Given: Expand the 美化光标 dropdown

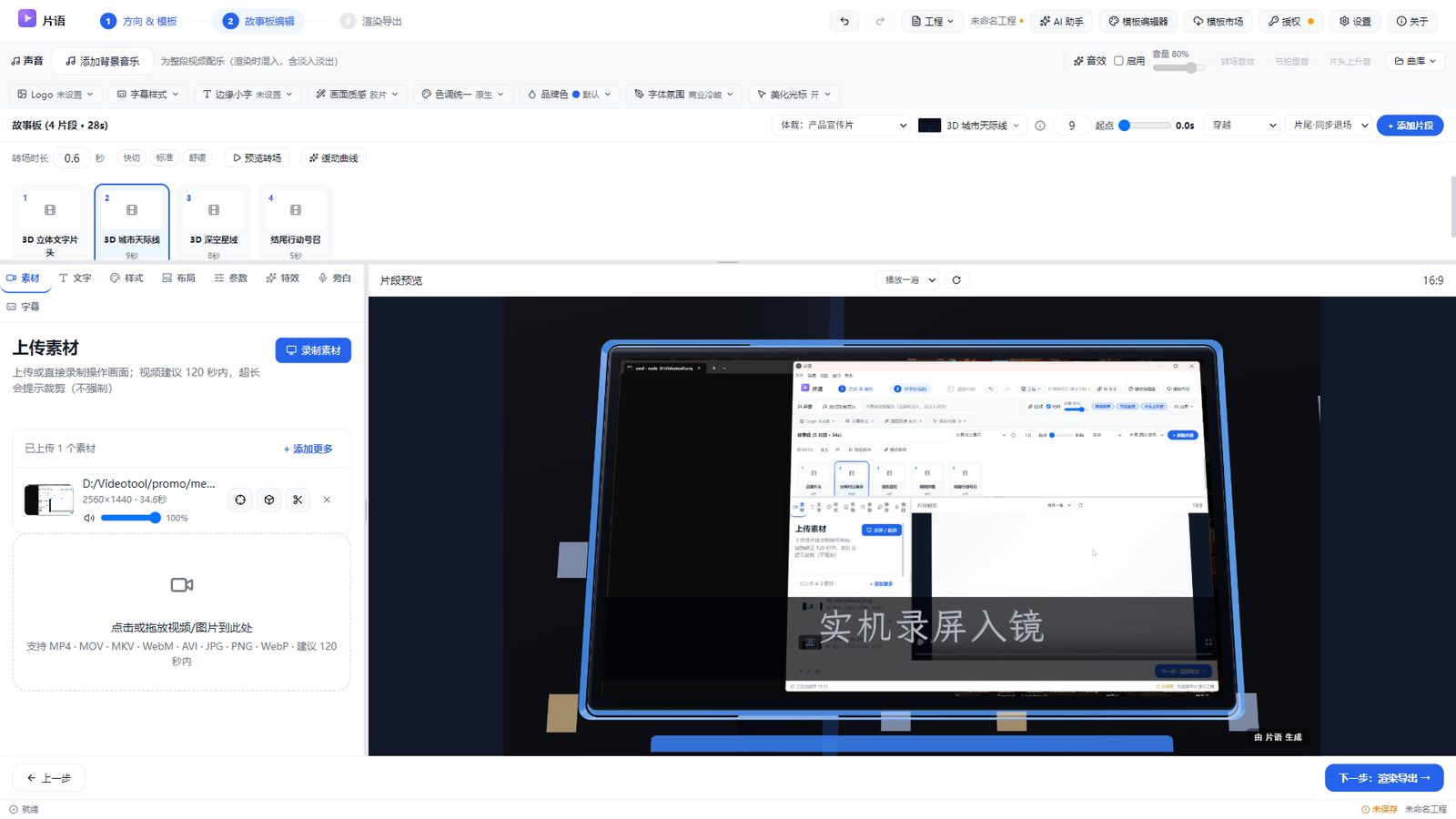Looking at the screenshot, I should [794, 94].
